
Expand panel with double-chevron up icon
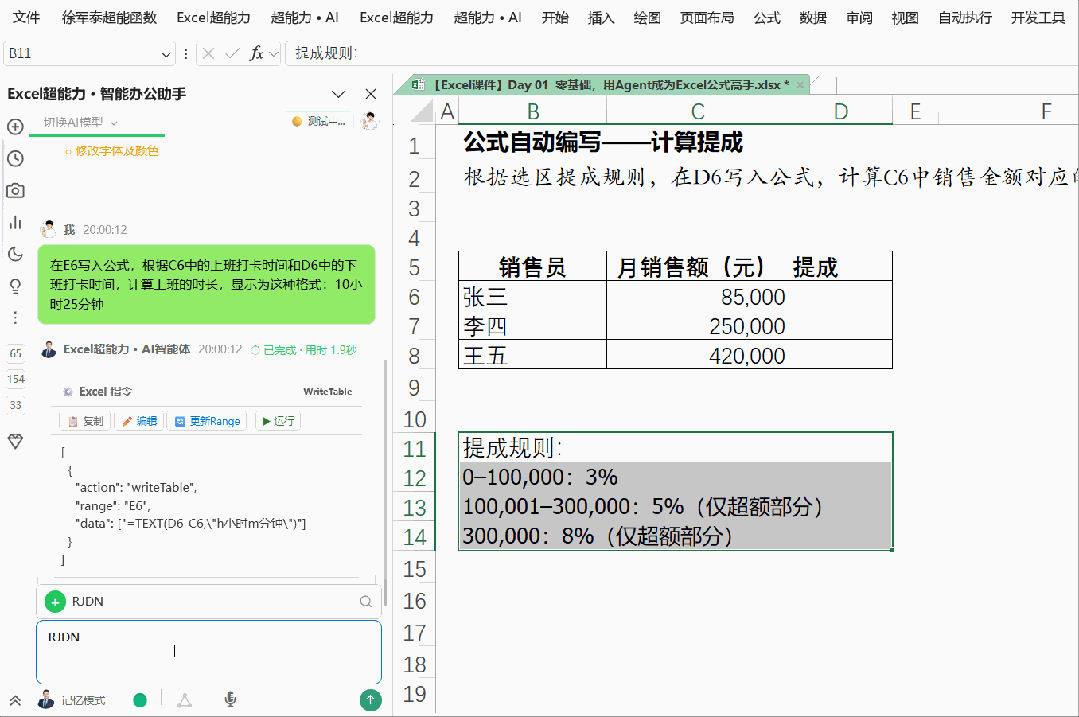tap(15, 700)
